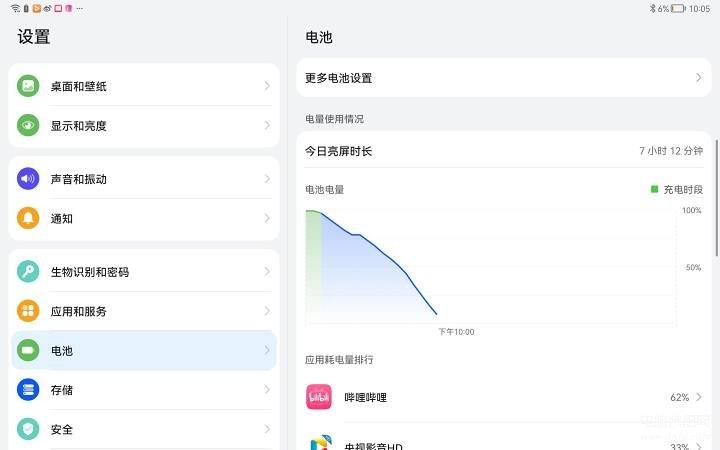This screenshot has height=450, width=720.
Task: Select the 电池 menu item
Action: (x=144, y=350)
